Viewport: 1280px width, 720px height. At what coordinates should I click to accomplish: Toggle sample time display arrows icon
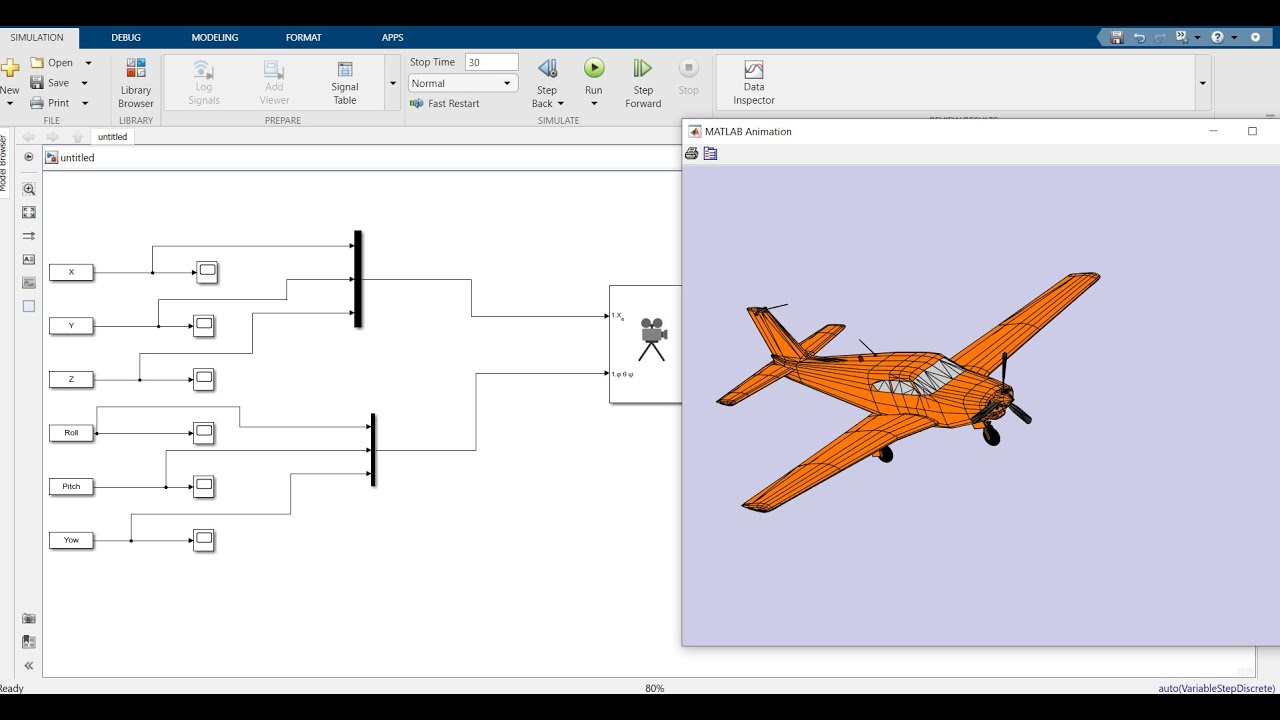tap(29, 236)
